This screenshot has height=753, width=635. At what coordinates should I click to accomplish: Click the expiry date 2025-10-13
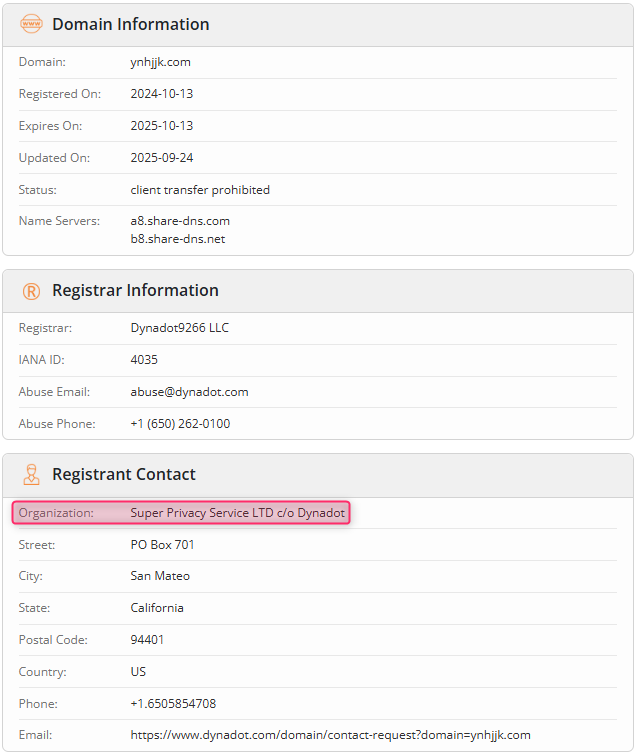point(162,126)
